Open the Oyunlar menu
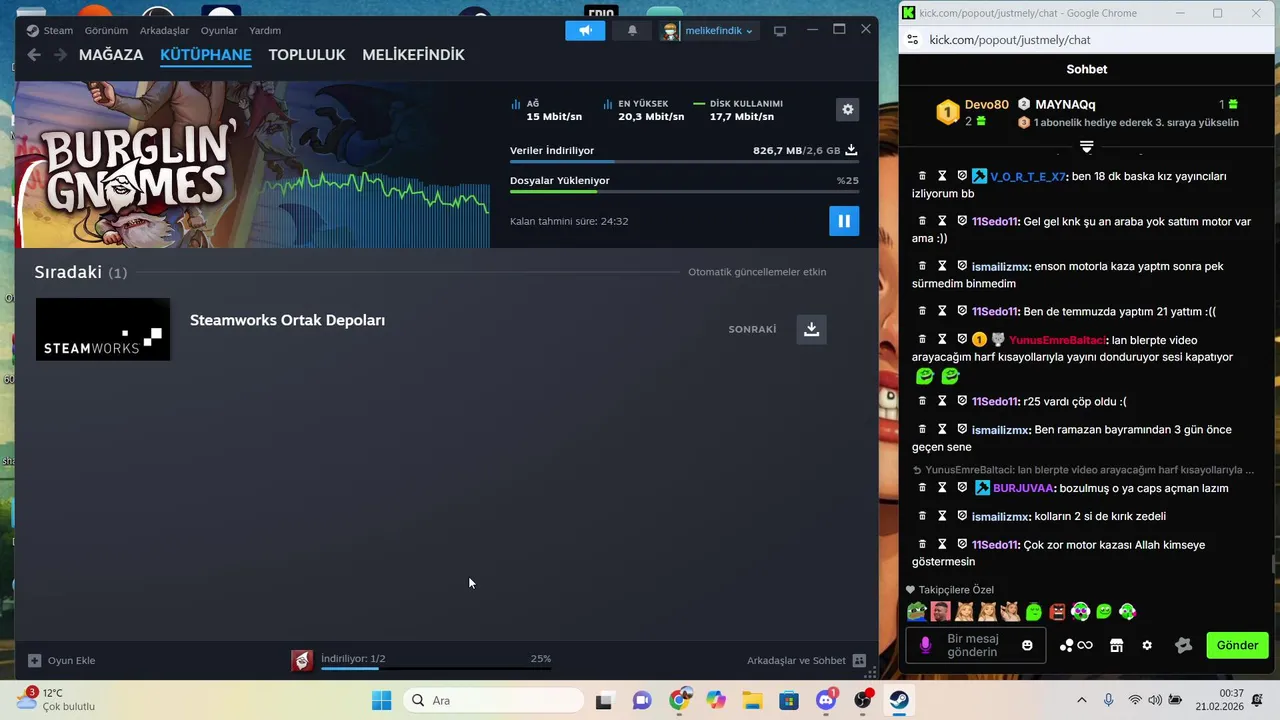Screen dimensions: 1280x720 point(219,31)
